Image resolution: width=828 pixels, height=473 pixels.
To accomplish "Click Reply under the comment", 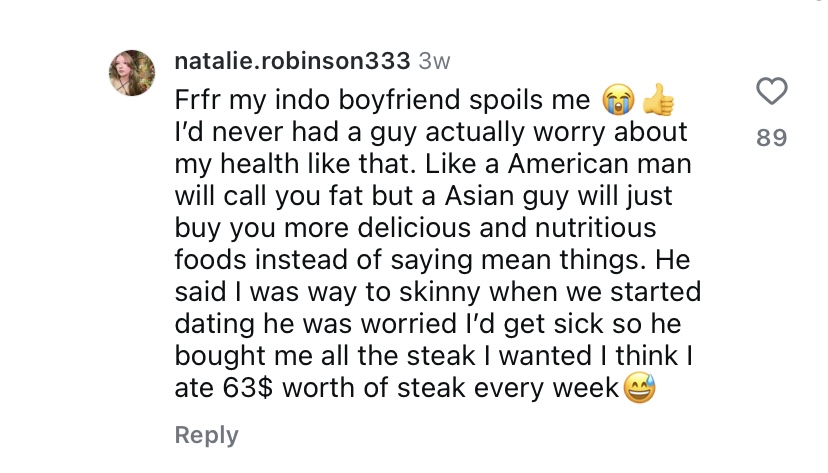I will point(206,436).
